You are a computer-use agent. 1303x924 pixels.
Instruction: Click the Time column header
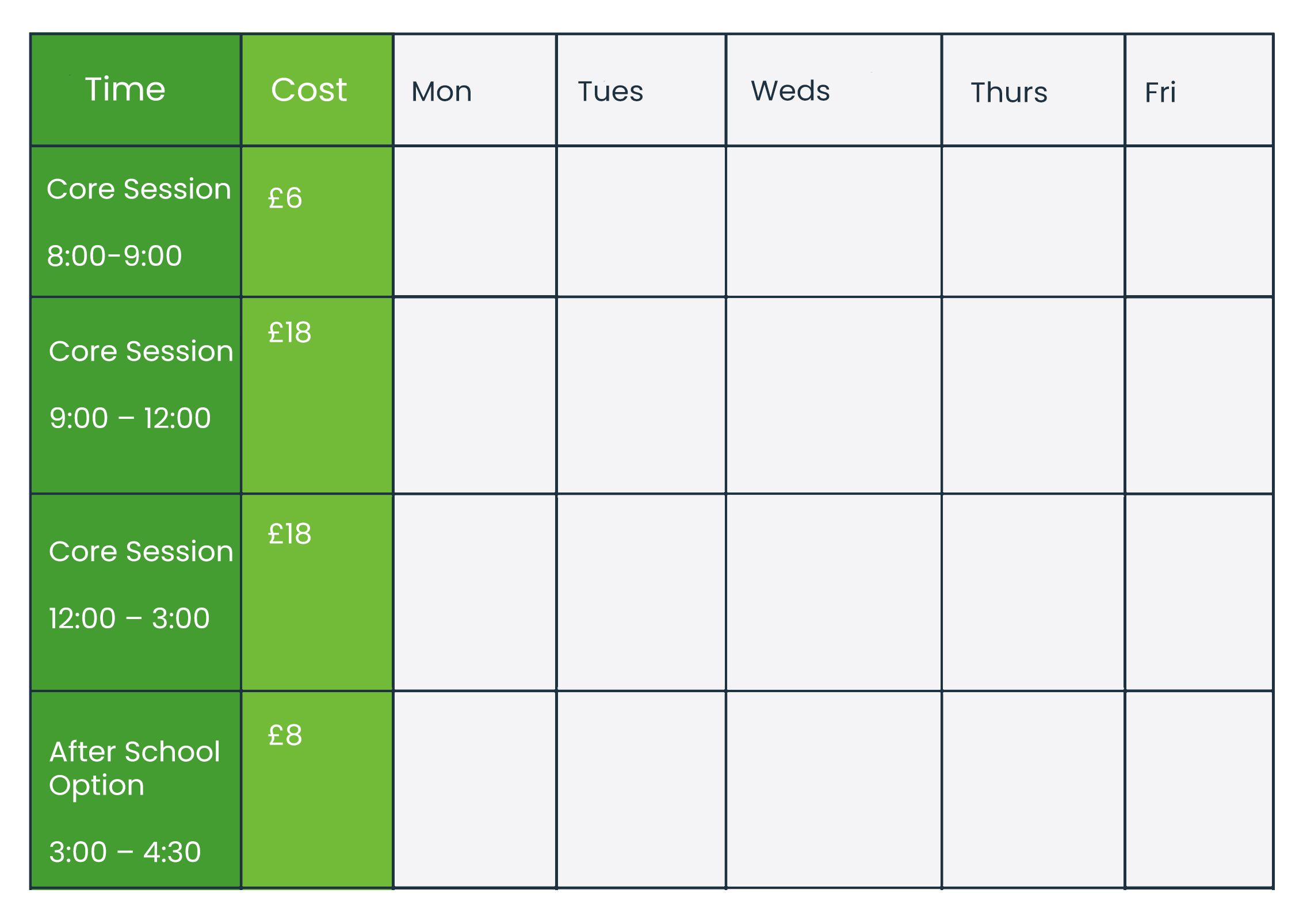pos(125,90)
